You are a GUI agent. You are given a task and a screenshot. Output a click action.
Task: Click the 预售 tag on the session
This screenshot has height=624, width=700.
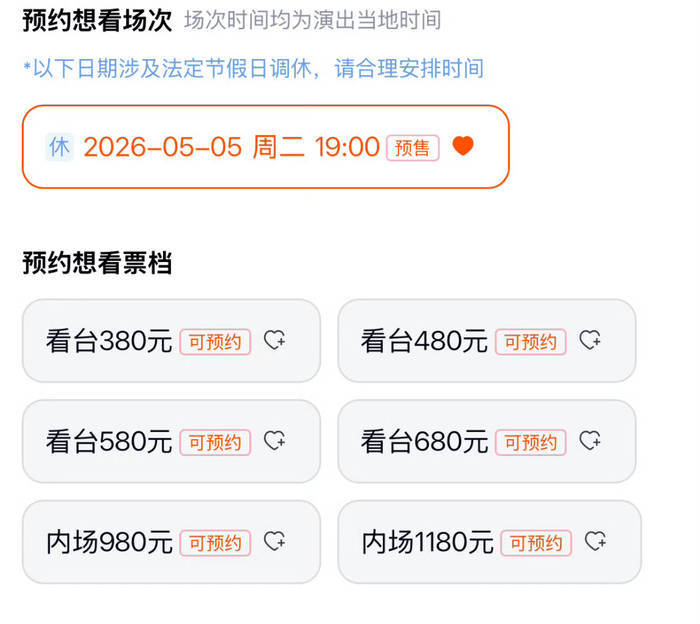[x=412, y=148]
